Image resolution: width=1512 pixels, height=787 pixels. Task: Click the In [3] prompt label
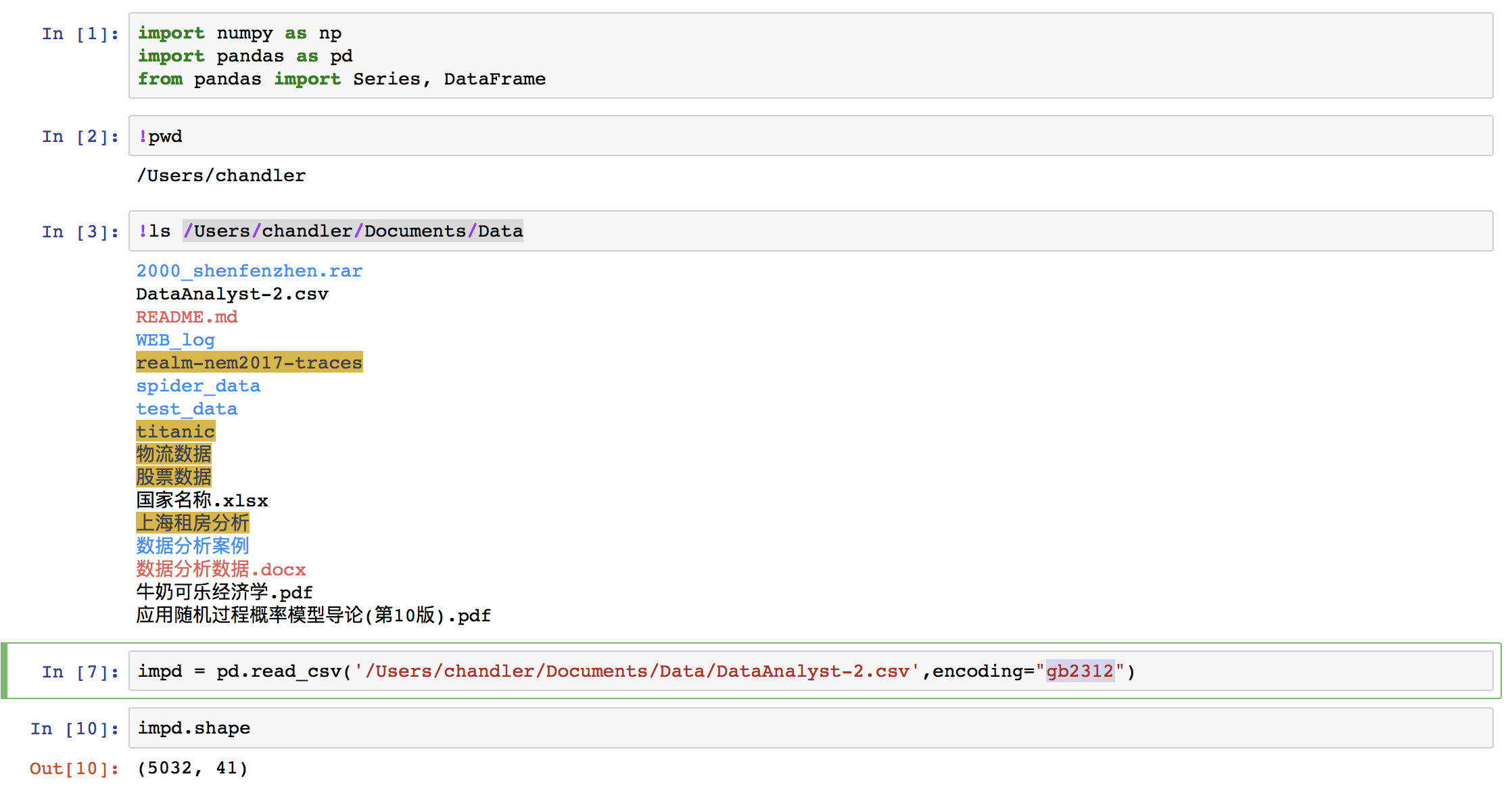click(80, 232)
